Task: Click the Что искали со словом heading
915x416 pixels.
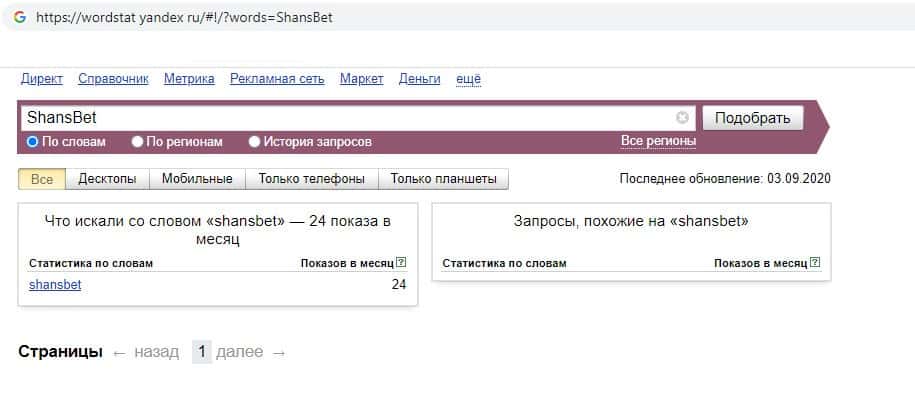Action: click(218, 230)
